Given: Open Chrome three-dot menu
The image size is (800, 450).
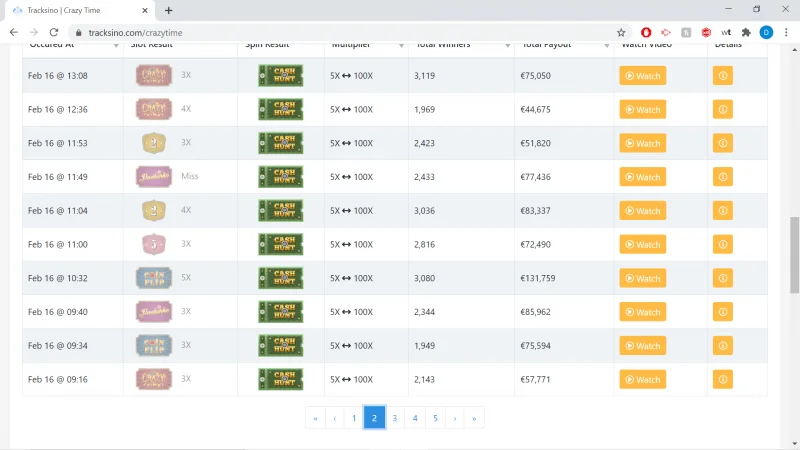Looking at the screenshot, I should click(x=786, y=33).
